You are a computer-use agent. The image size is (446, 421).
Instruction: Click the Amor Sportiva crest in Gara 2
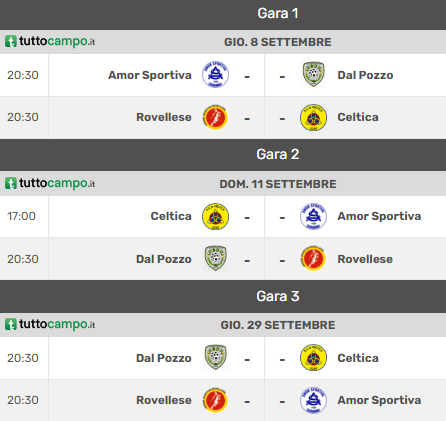click(x=313, y=216)
